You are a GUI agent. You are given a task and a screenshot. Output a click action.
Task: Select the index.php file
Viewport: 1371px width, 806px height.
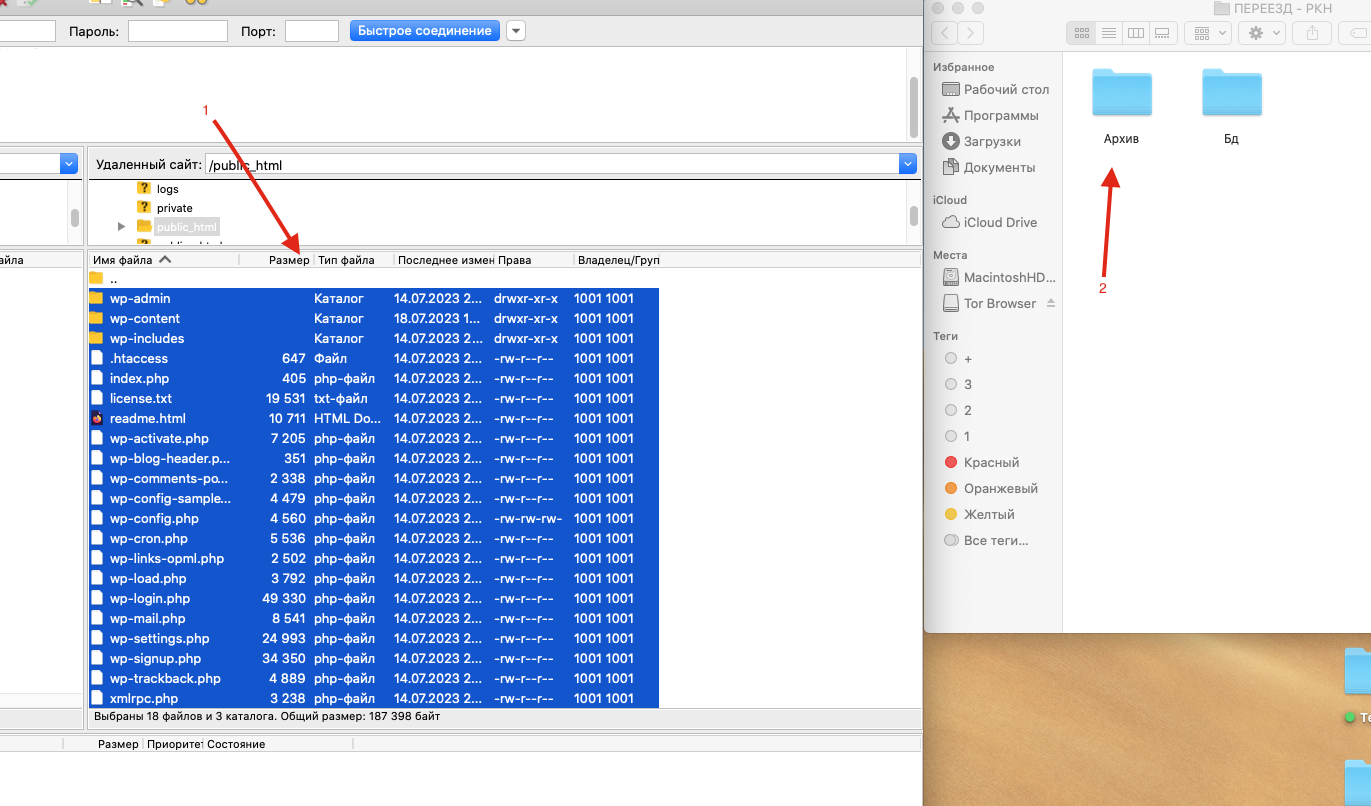point(374,378)
